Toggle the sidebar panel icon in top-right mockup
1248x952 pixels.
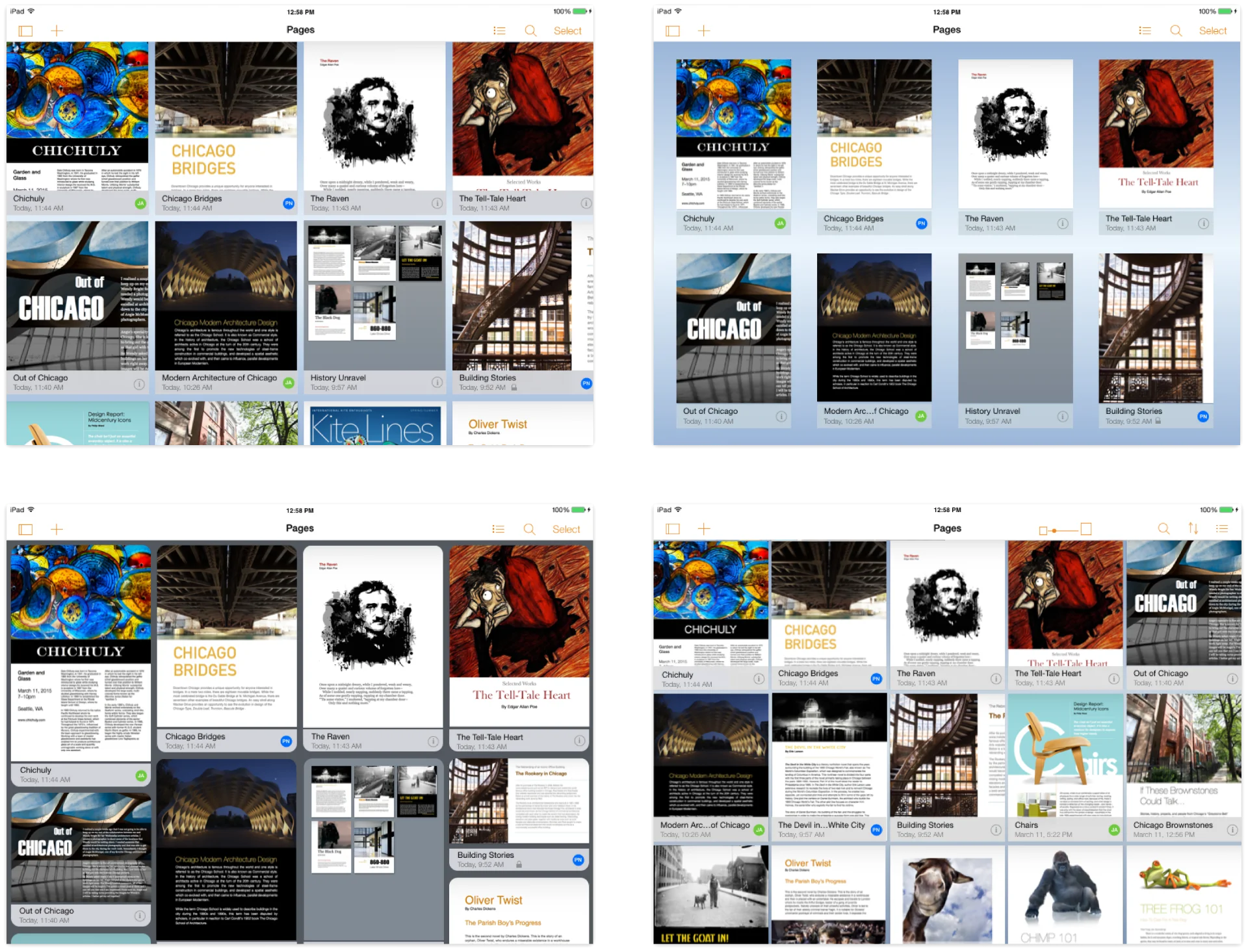[673, 31]
